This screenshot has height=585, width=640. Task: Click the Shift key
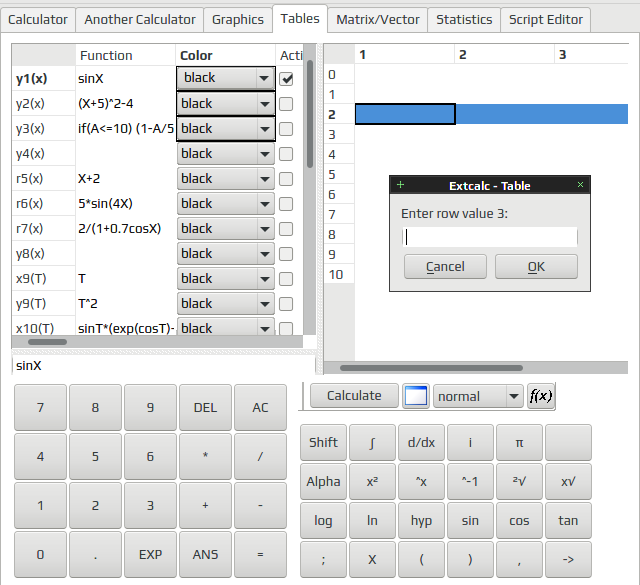click(x=323, y=443)
